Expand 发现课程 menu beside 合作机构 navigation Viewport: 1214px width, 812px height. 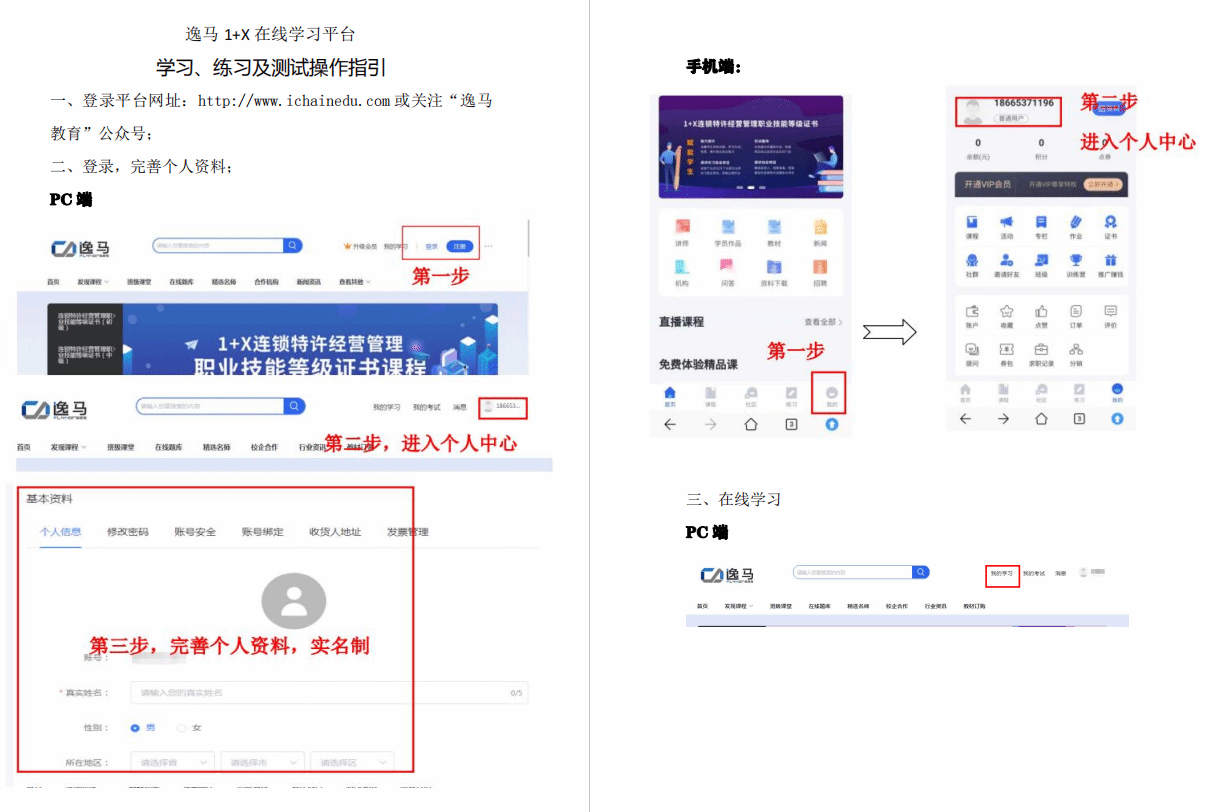coord(93,282)
